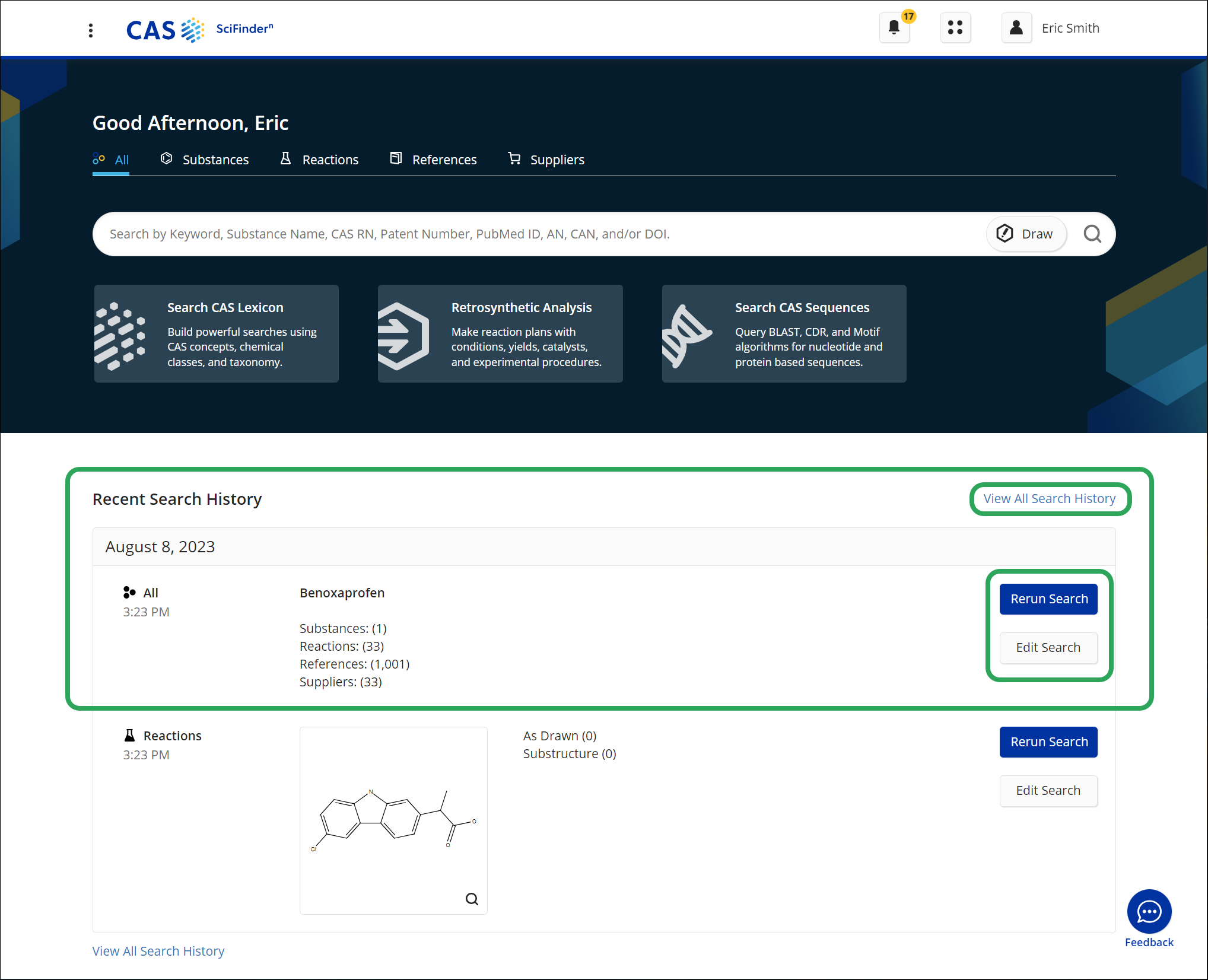The height and width of the screenshot is (980, 1208).
Task: Click the user profile avatar icon
Action: tap(1016, 27)
